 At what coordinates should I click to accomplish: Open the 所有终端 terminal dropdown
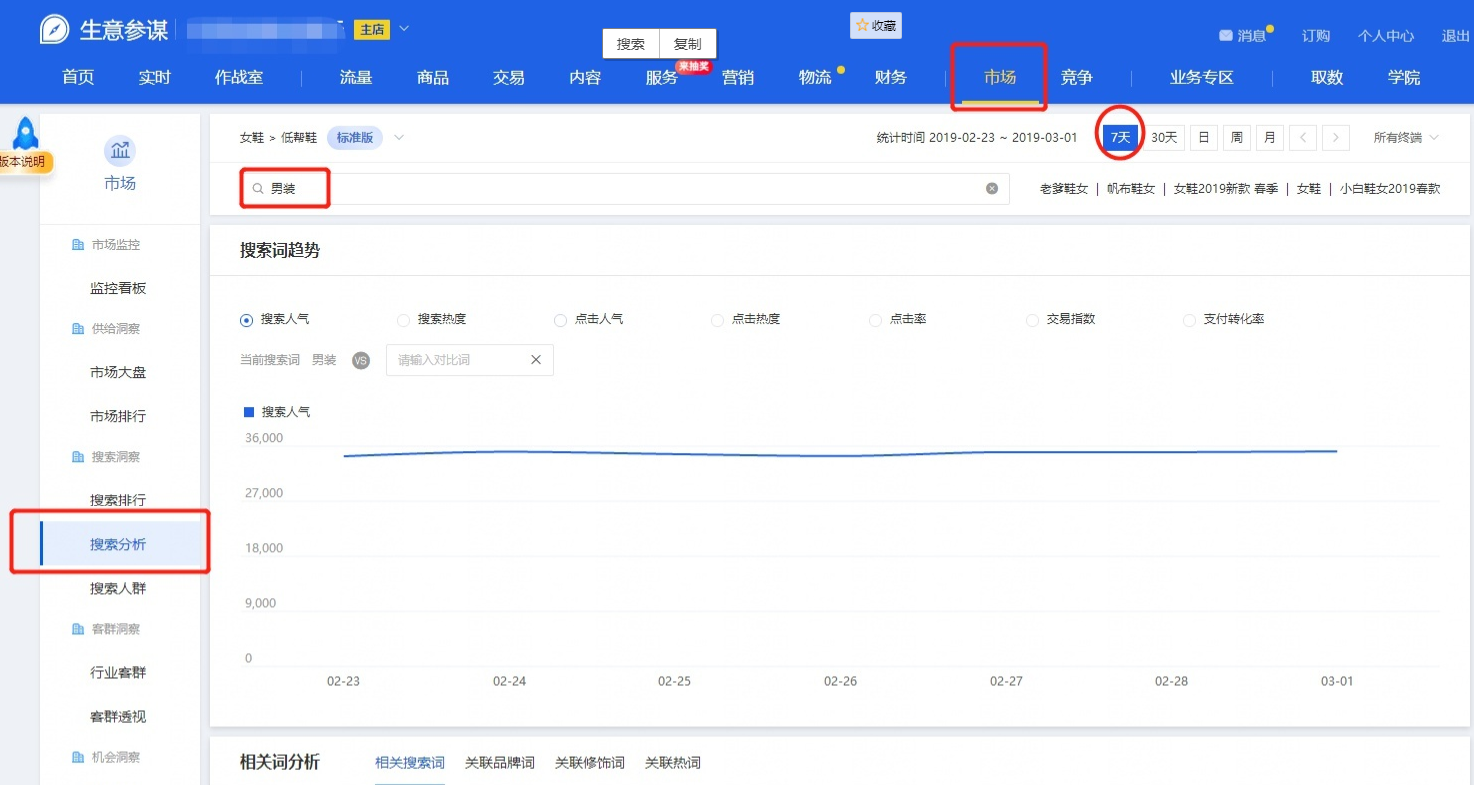[x=1406, y=138]
